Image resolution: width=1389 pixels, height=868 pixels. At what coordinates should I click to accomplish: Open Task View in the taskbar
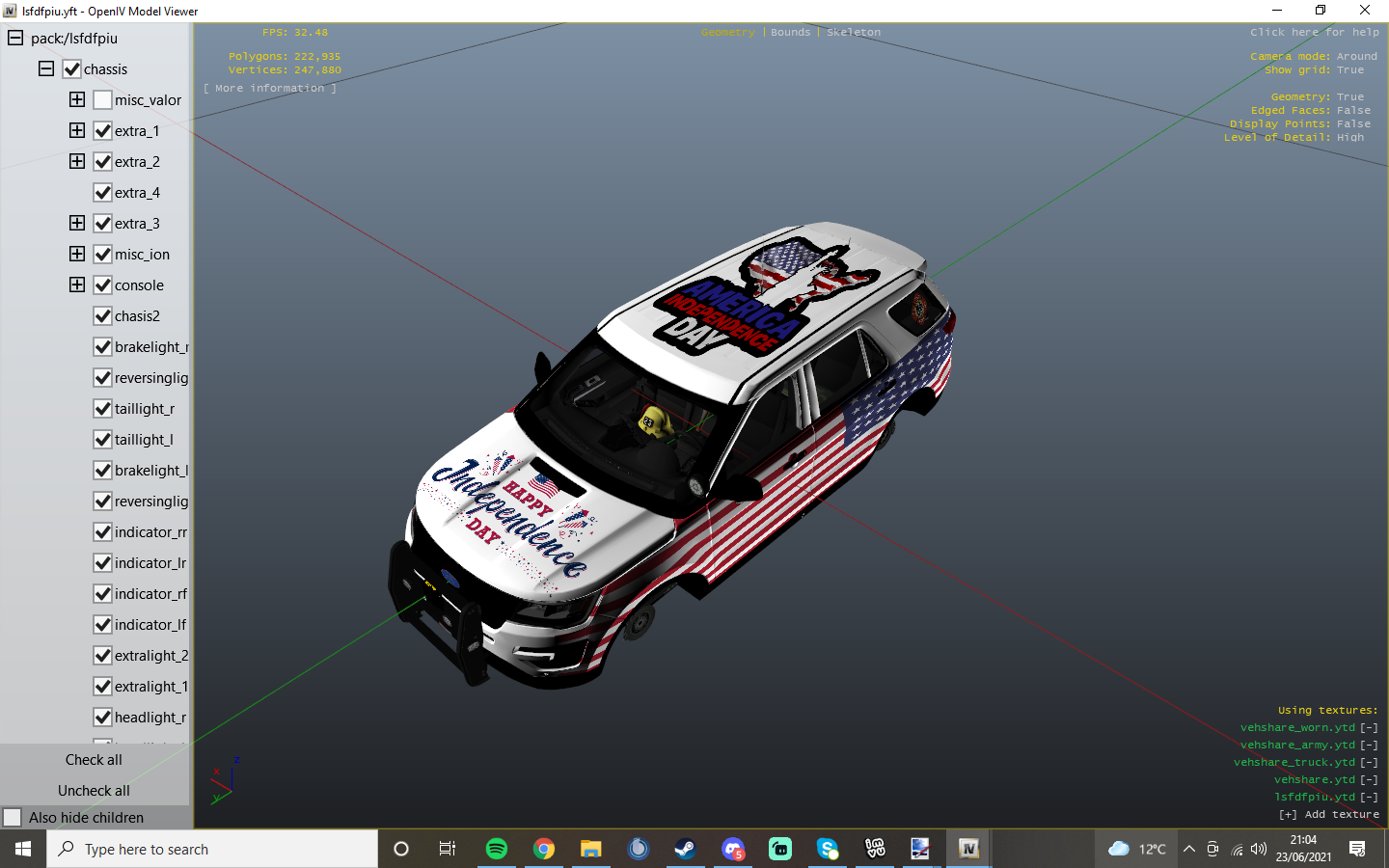448,849
